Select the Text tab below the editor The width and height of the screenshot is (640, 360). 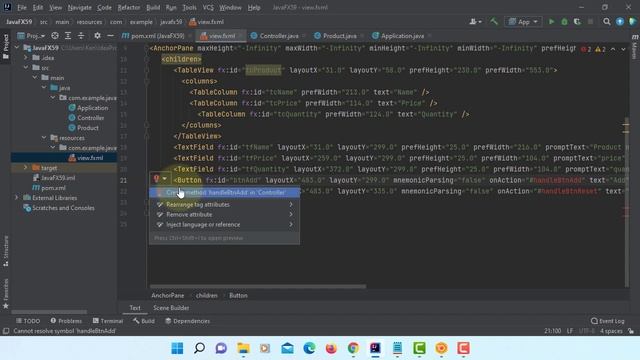click(135, 308)
